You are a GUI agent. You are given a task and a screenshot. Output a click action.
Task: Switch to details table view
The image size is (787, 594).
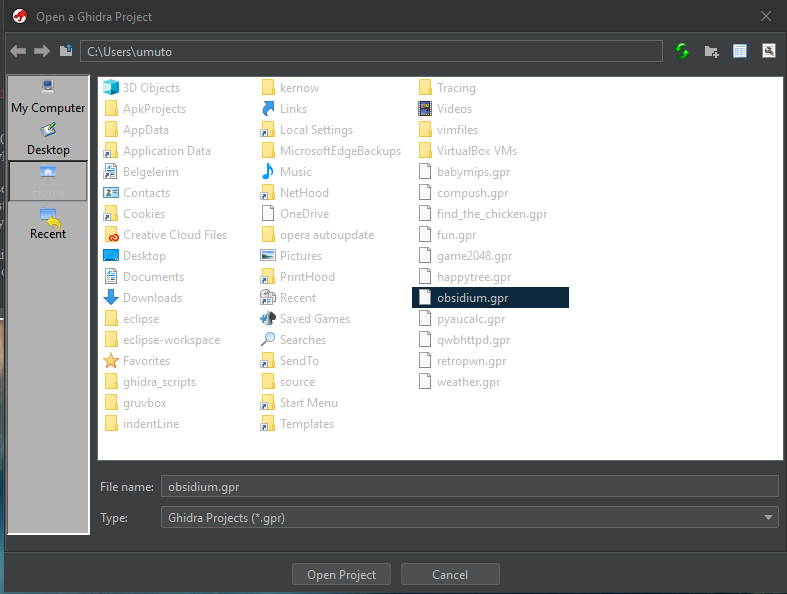pyautogui.click(x=740, y=51)
